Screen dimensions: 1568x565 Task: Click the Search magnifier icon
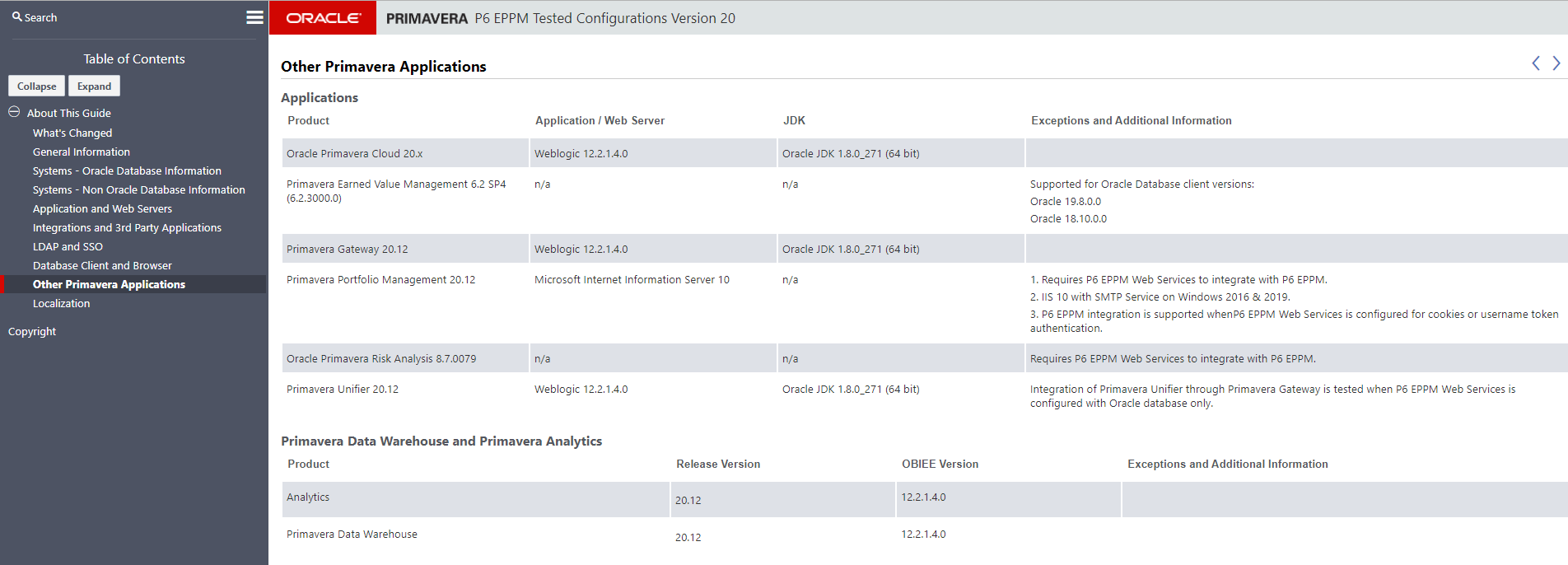tap(16, 16)
